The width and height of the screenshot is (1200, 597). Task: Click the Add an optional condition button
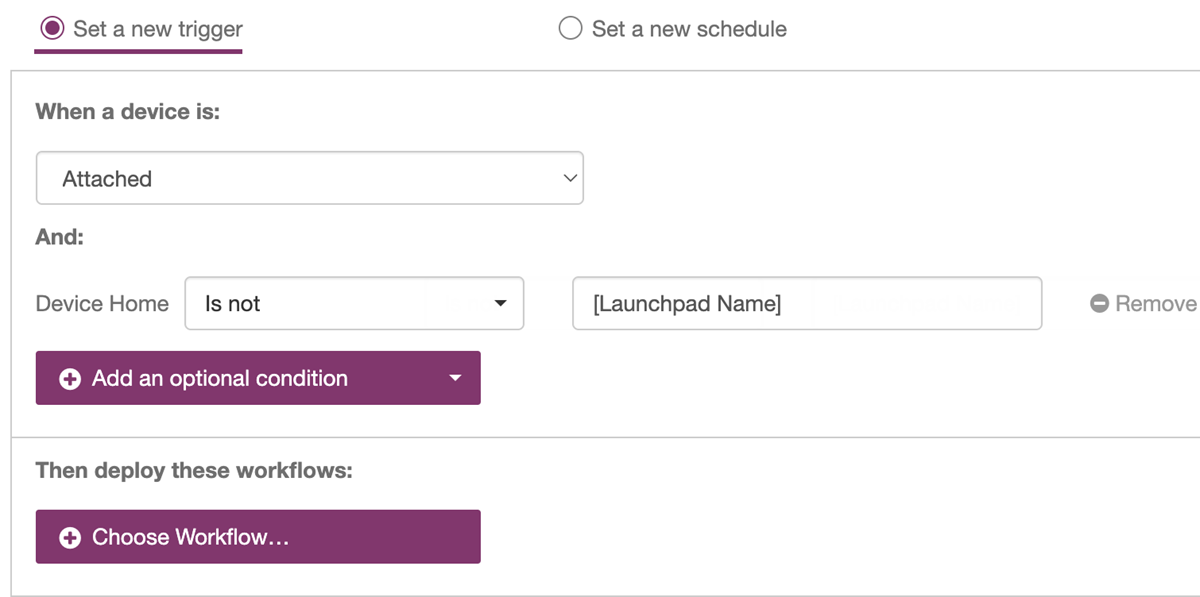click(258, 378)
